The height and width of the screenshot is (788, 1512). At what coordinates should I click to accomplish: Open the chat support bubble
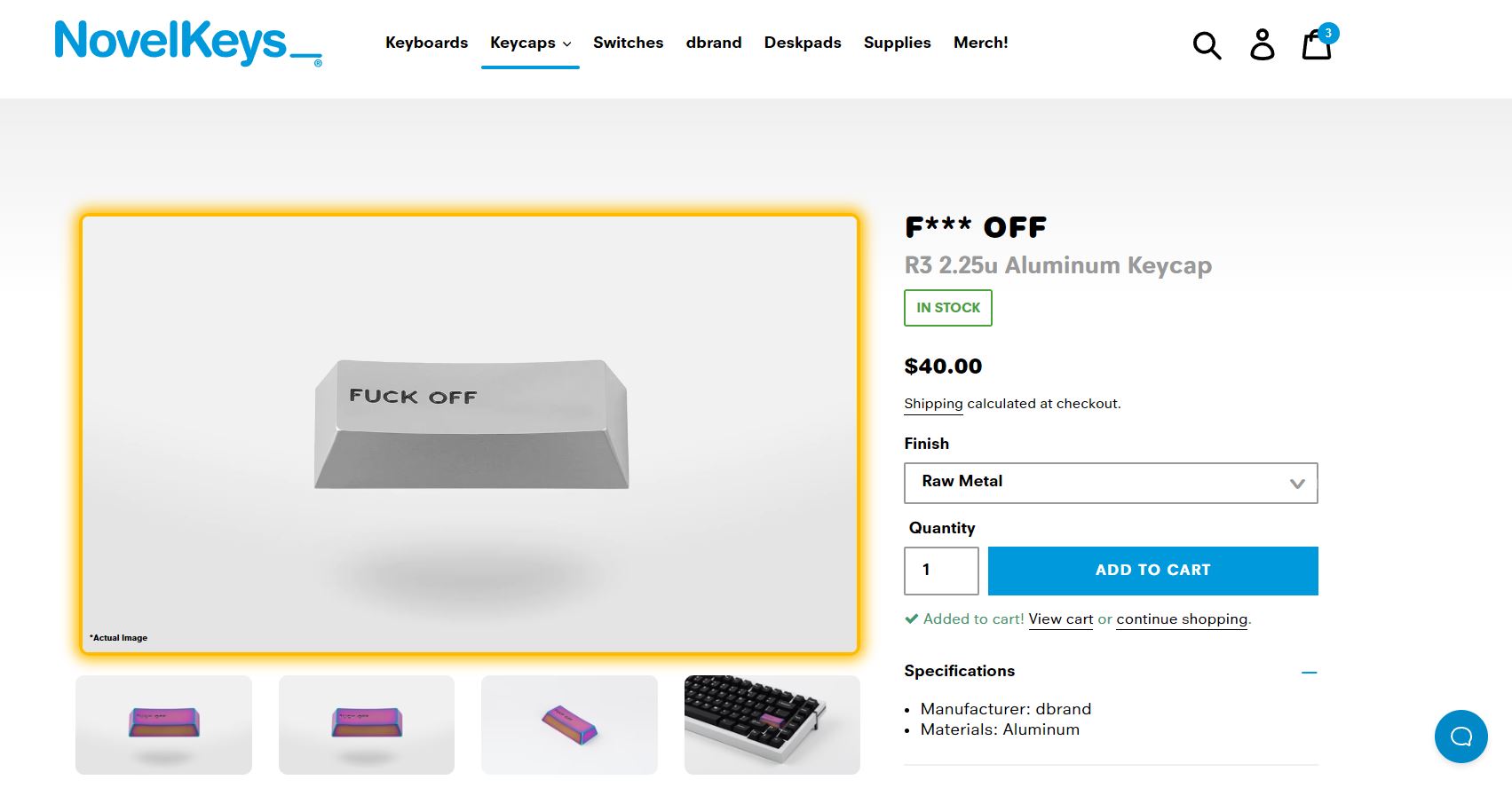1461,736
